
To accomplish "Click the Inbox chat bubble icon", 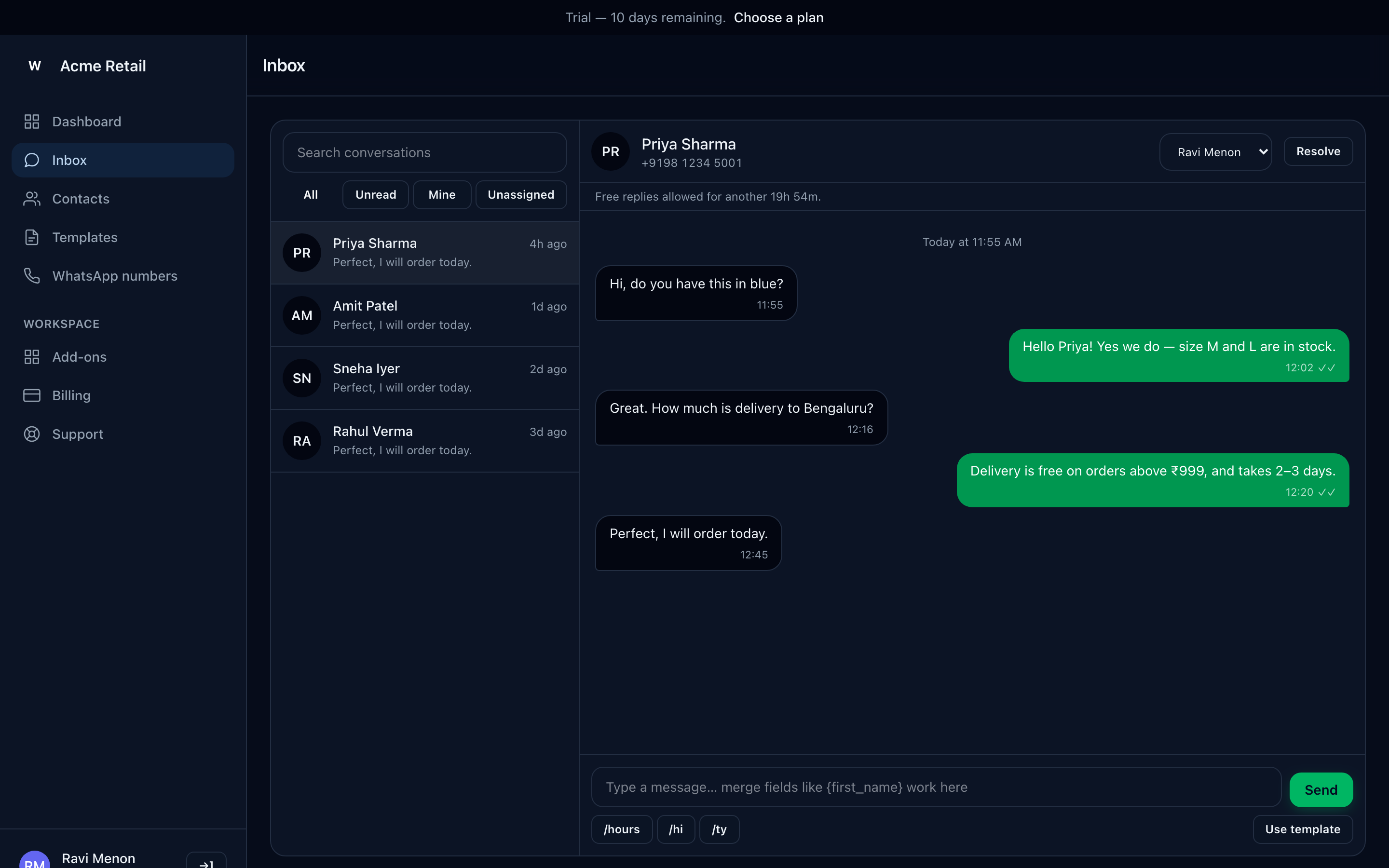I will 31,160.
